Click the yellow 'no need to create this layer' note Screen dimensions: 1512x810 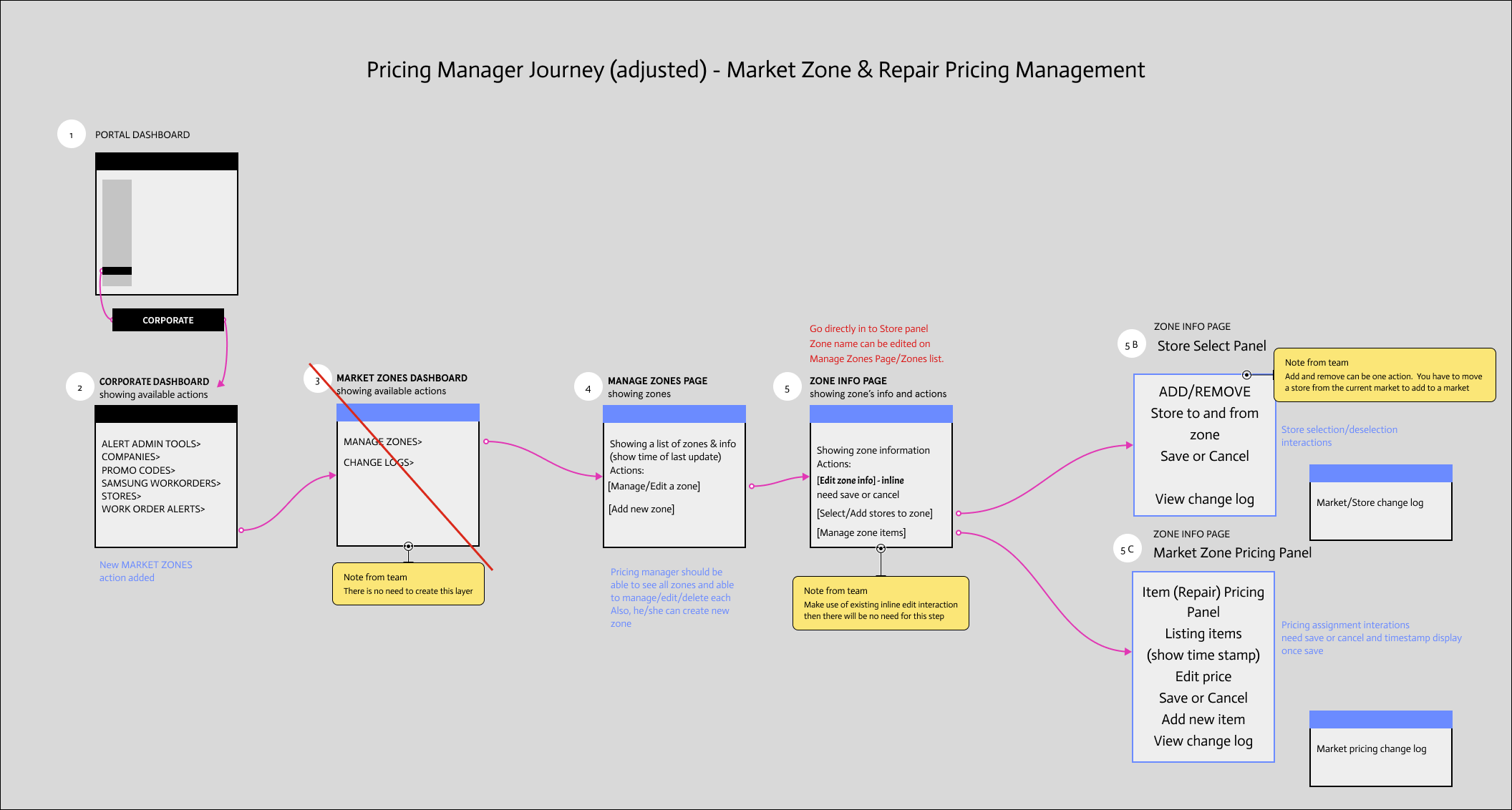(x=408, y=584)
